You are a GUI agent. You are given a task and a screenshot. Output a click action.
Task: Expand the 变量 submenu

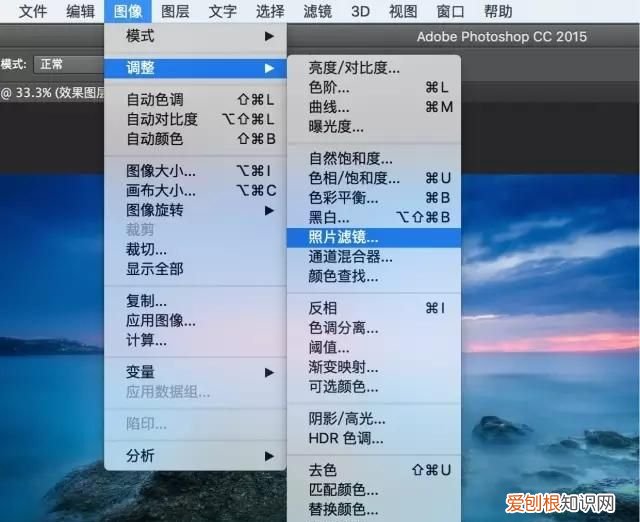click(x=196, y=372)
